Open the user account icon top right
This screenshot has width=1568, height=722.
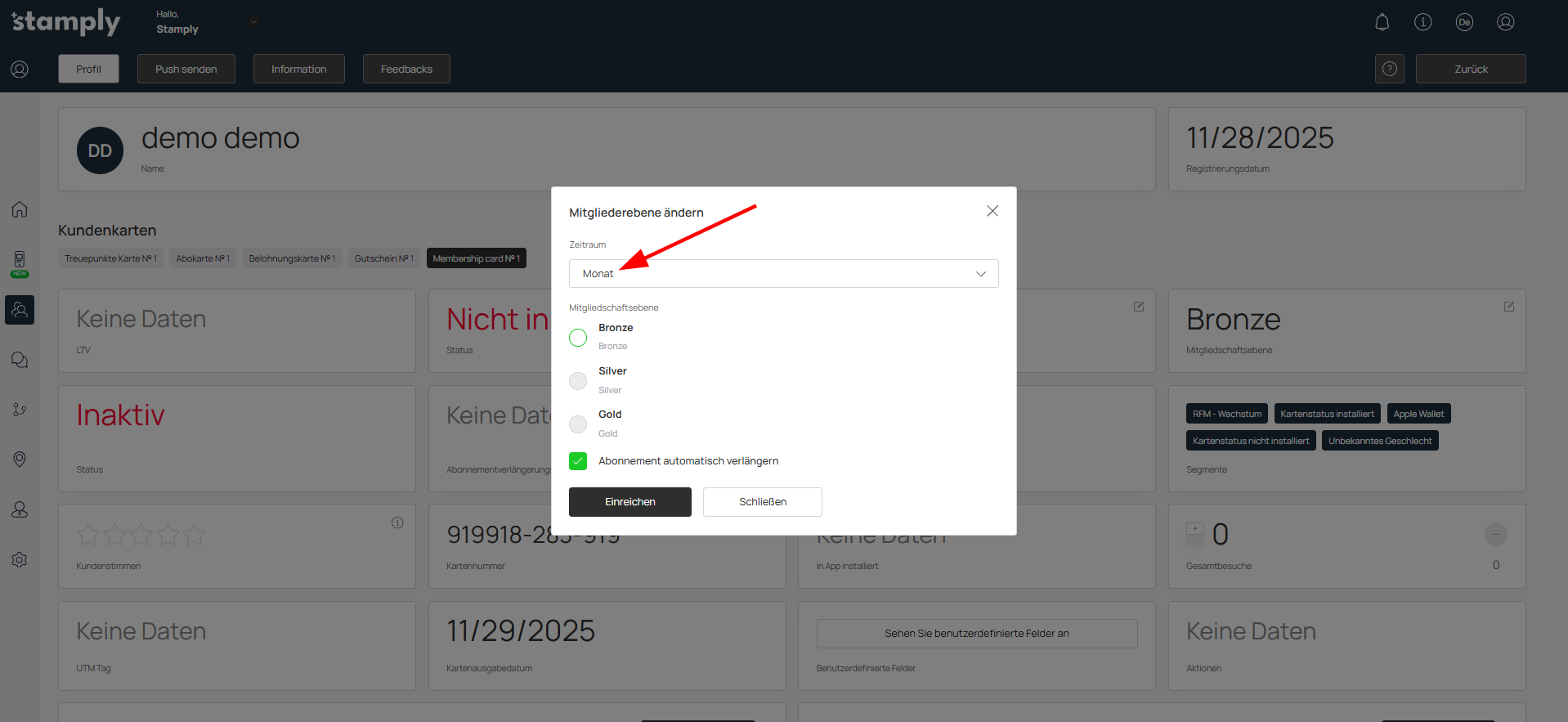click(1505, 22)
